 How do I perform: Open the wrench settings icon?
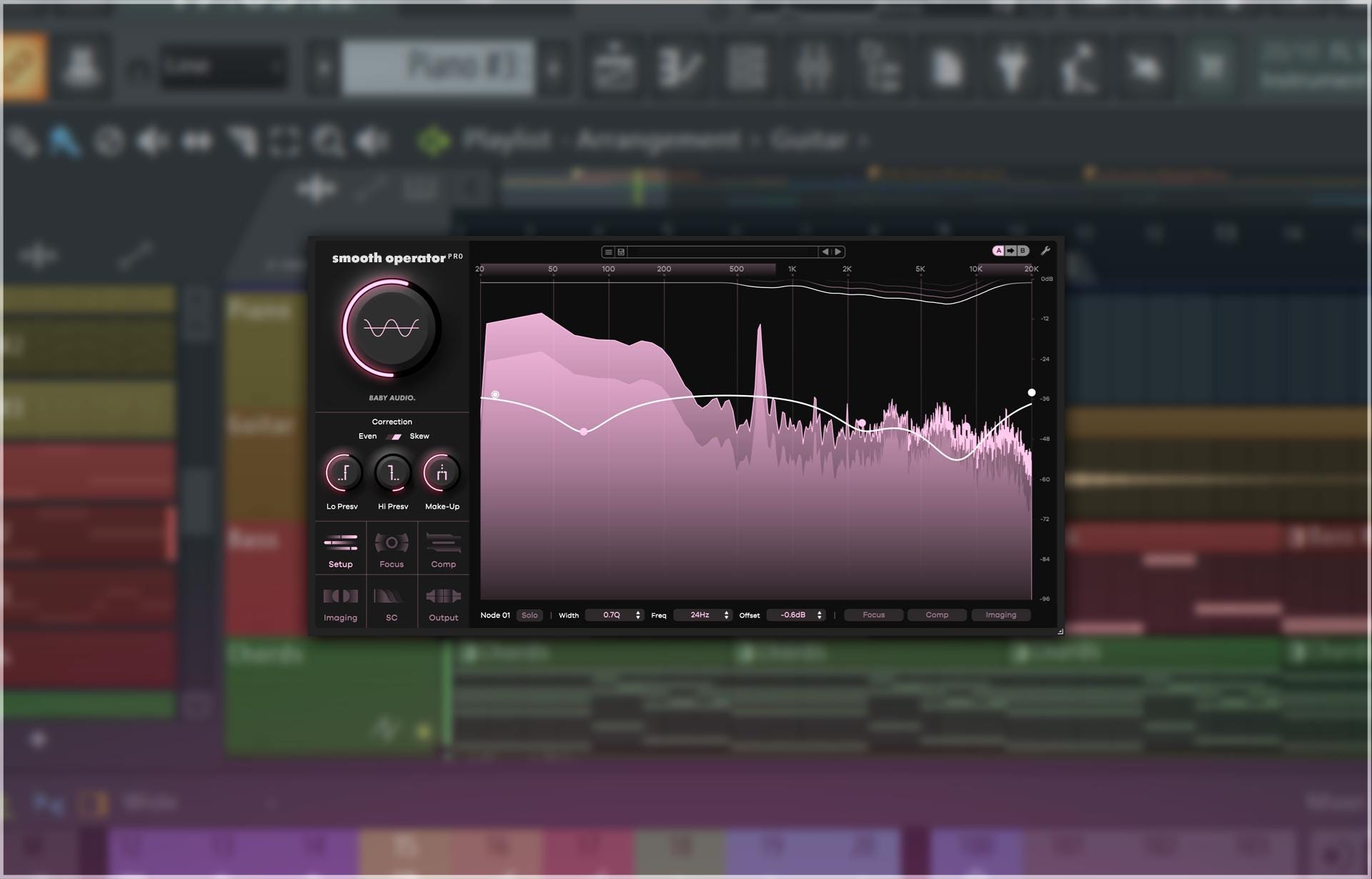tap(1045, 251)
